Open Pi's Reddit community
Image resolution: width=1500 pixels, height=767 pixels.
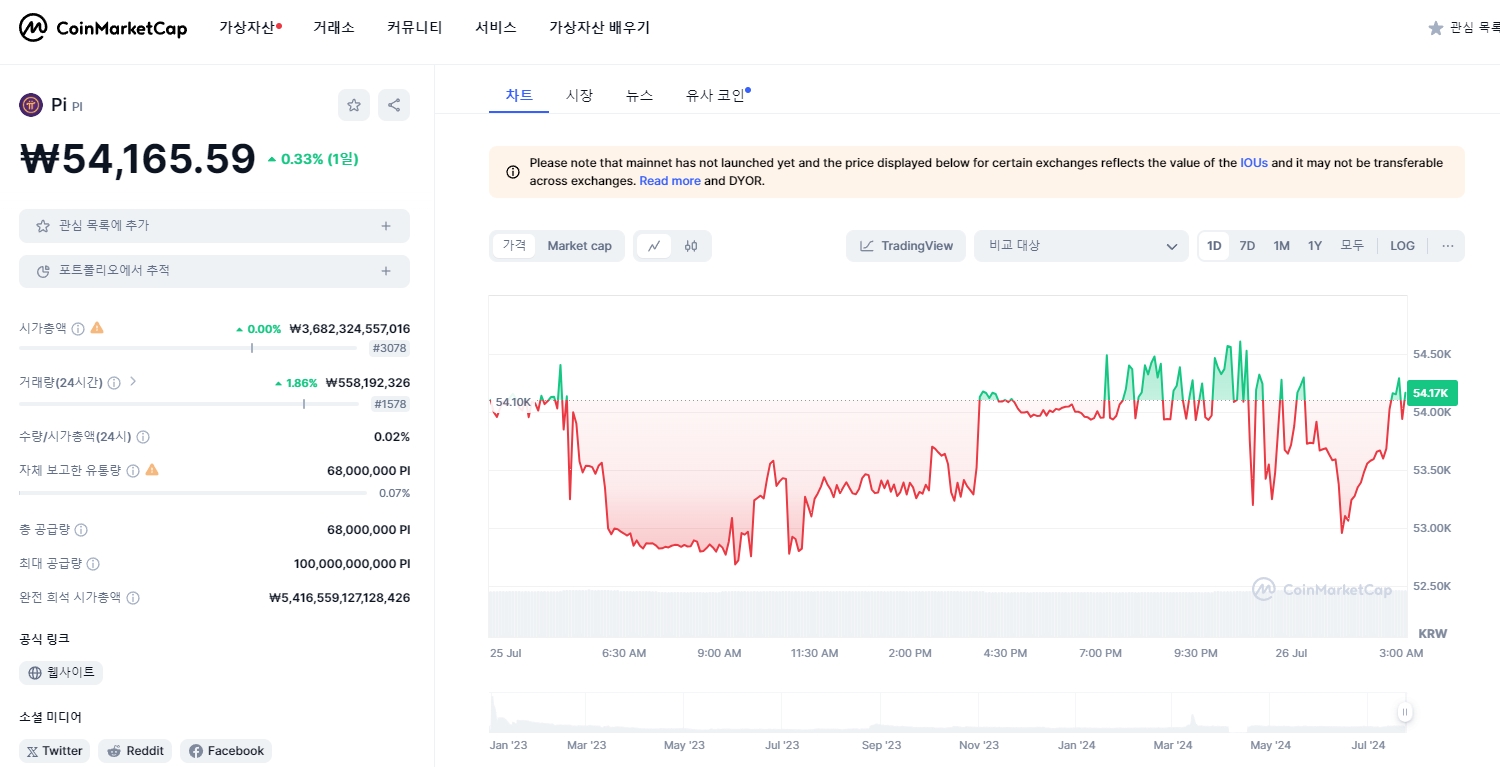pos(134,750)
